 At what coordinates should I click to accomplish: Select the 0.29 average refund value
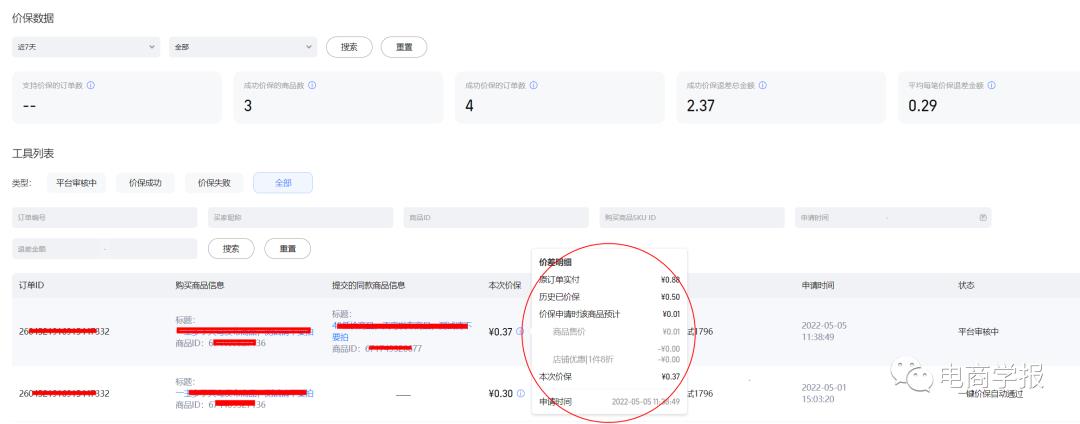point(922,106)
